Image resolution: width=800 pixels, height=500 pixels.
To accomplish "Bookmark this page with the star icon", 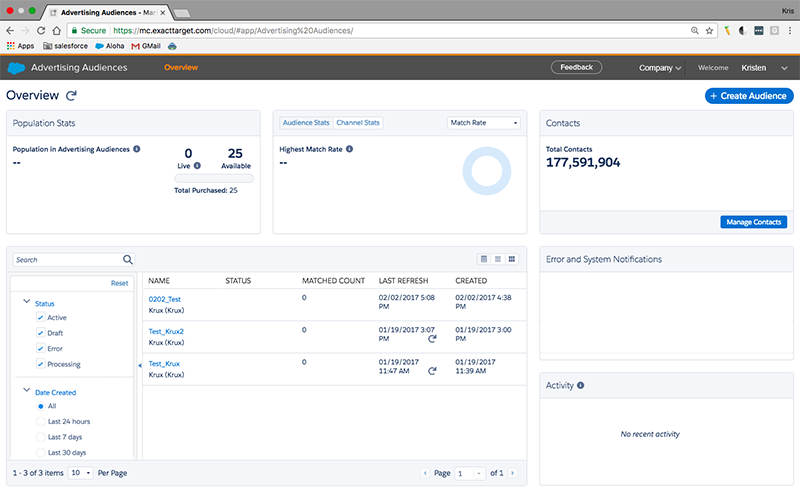I will [709, 31].
